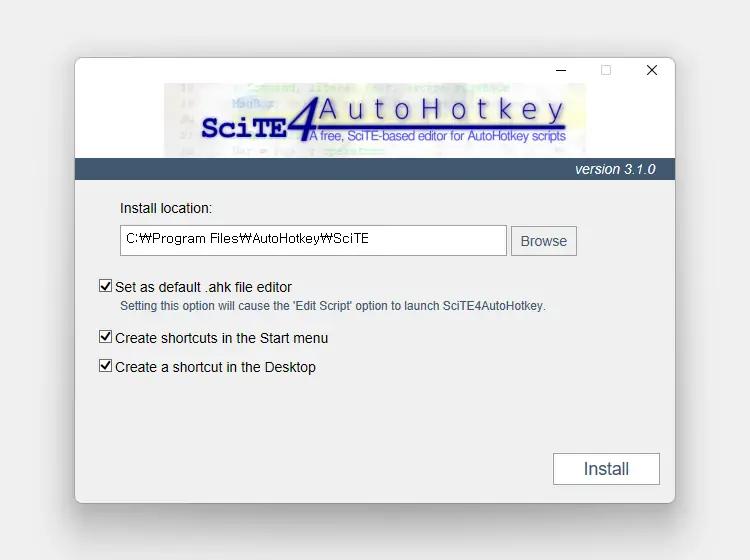The image size is (750, 560).
Task: Focus the Install location path field
Action: point(313,241)
